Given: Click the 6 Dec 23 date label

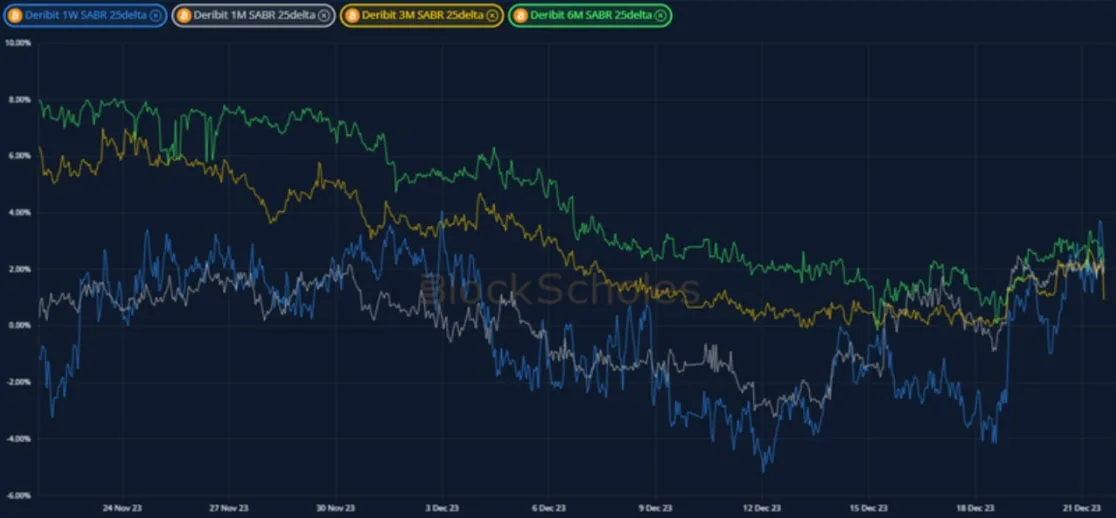Looking at the screenshot, I should [548, 508].
